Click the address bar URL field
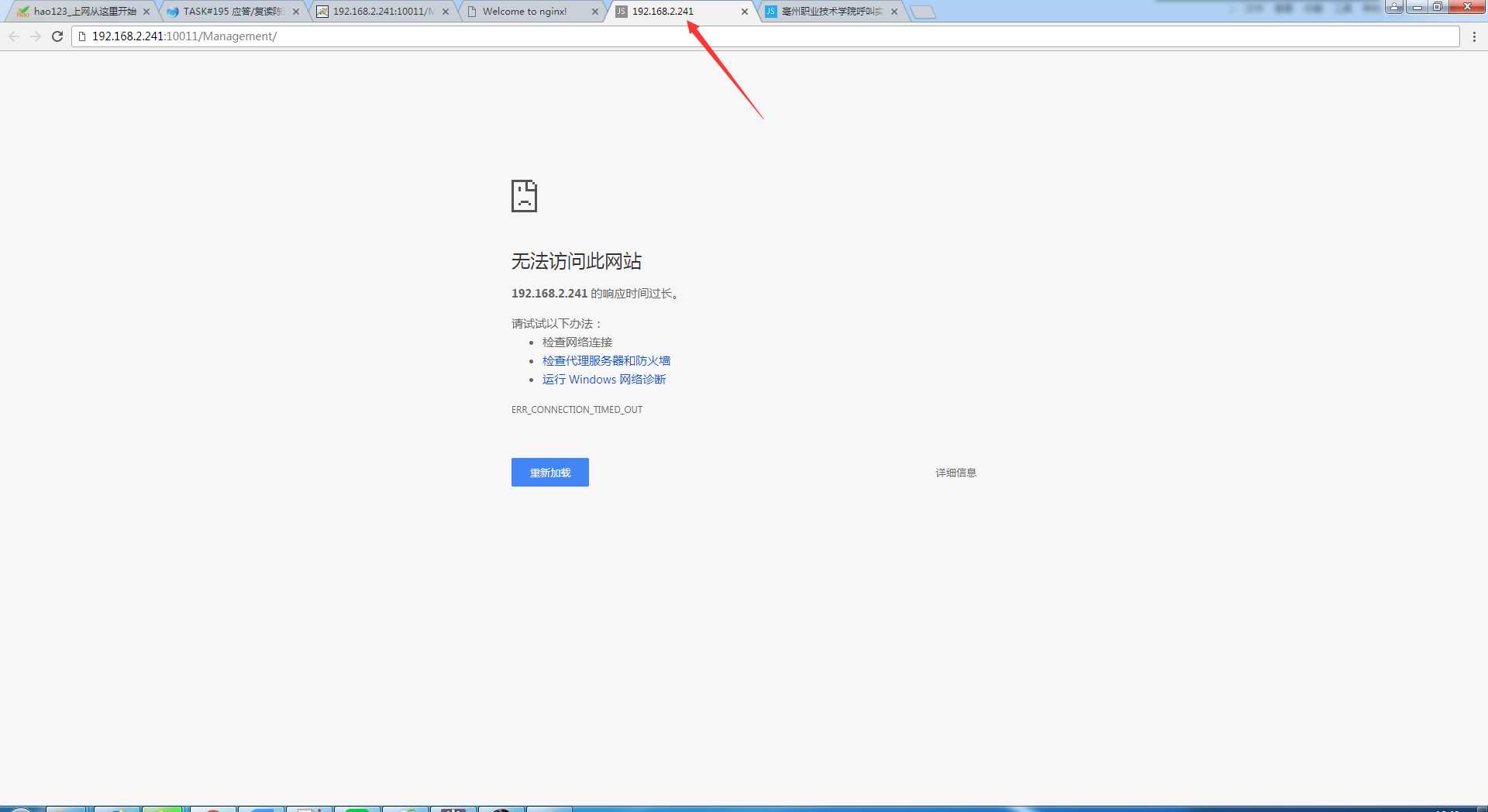Image resolution: width=1488 pixels, height=812 pixels. point(766,36)
